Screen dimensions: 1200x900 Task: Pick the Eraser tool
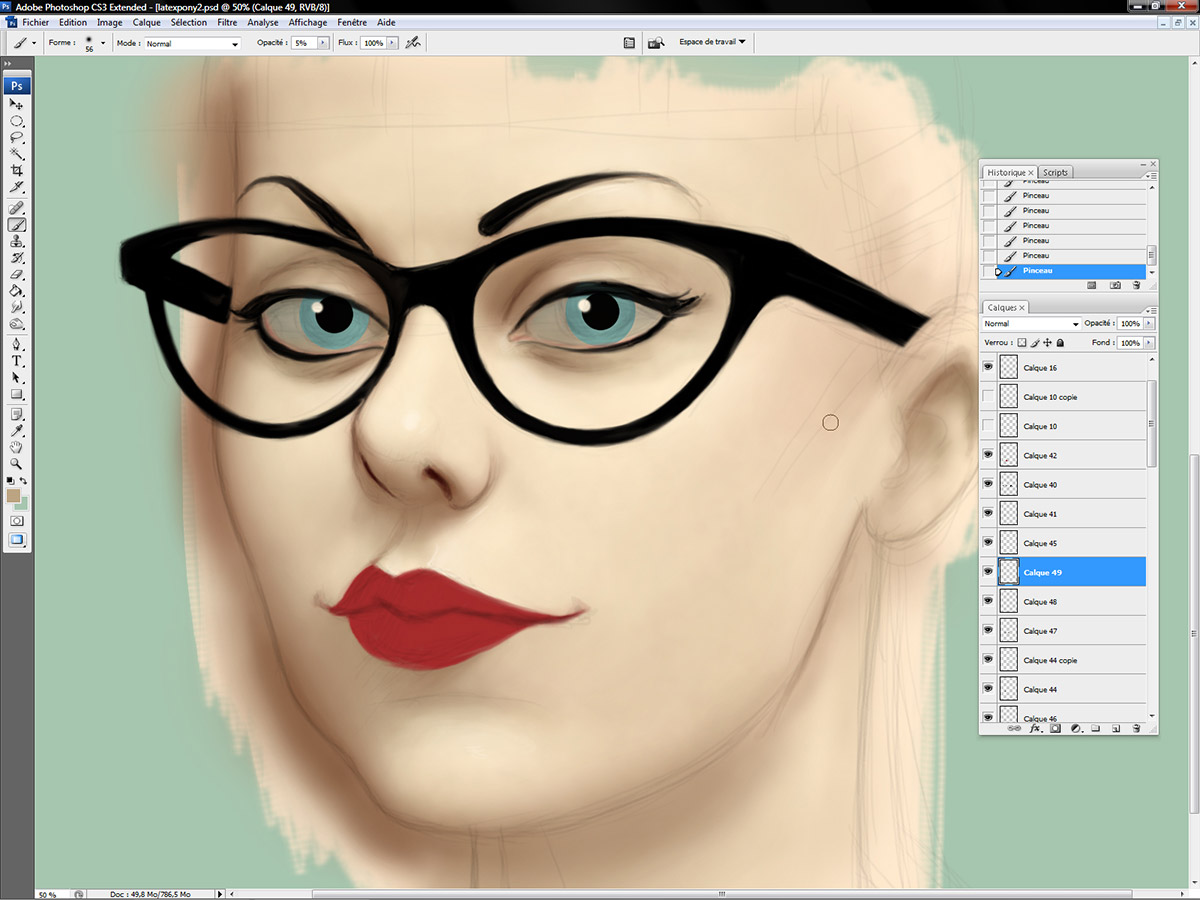(x=17, y=275)
